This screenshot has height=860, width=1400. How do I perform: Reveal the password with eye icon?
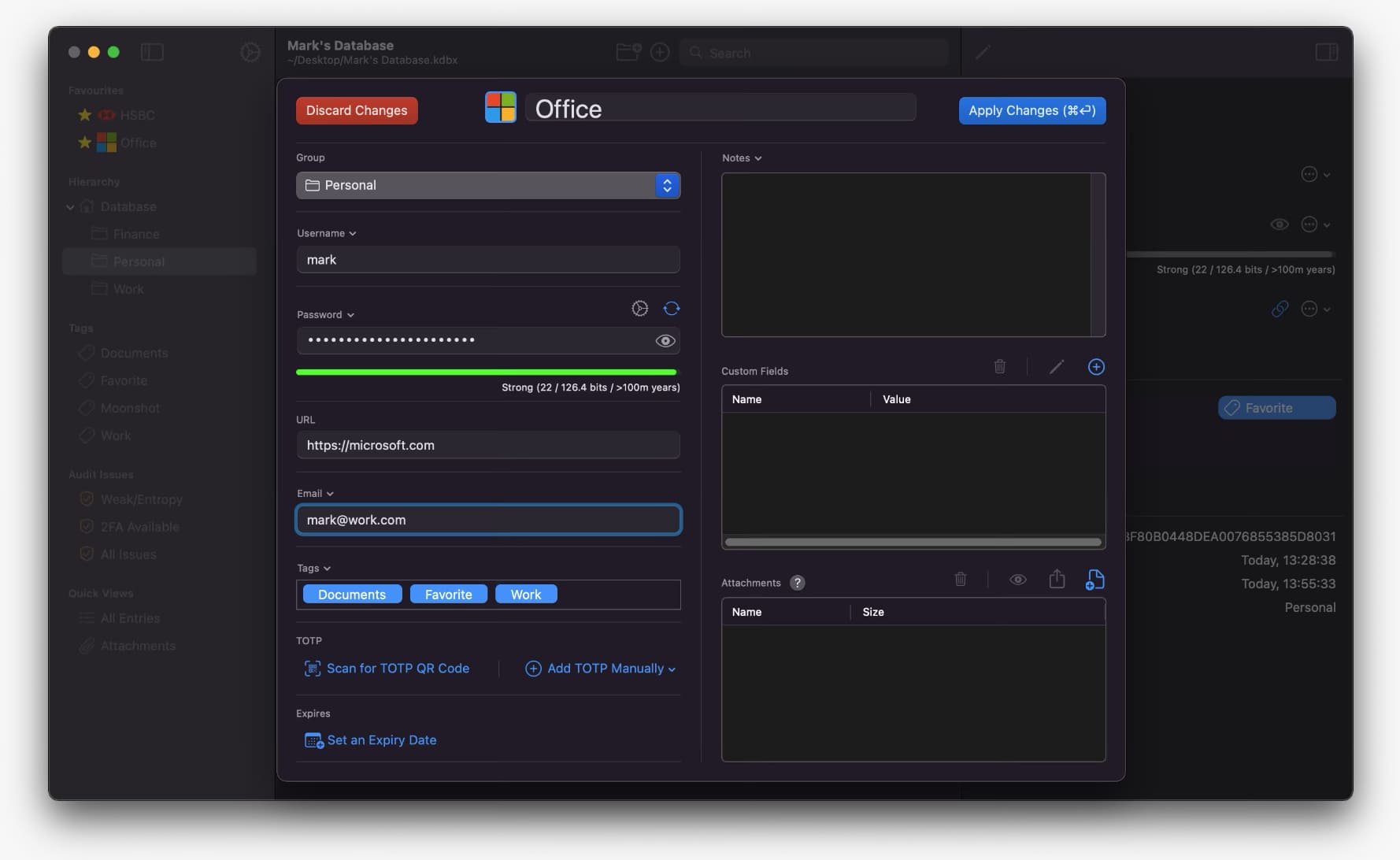[x=665, y=341]
